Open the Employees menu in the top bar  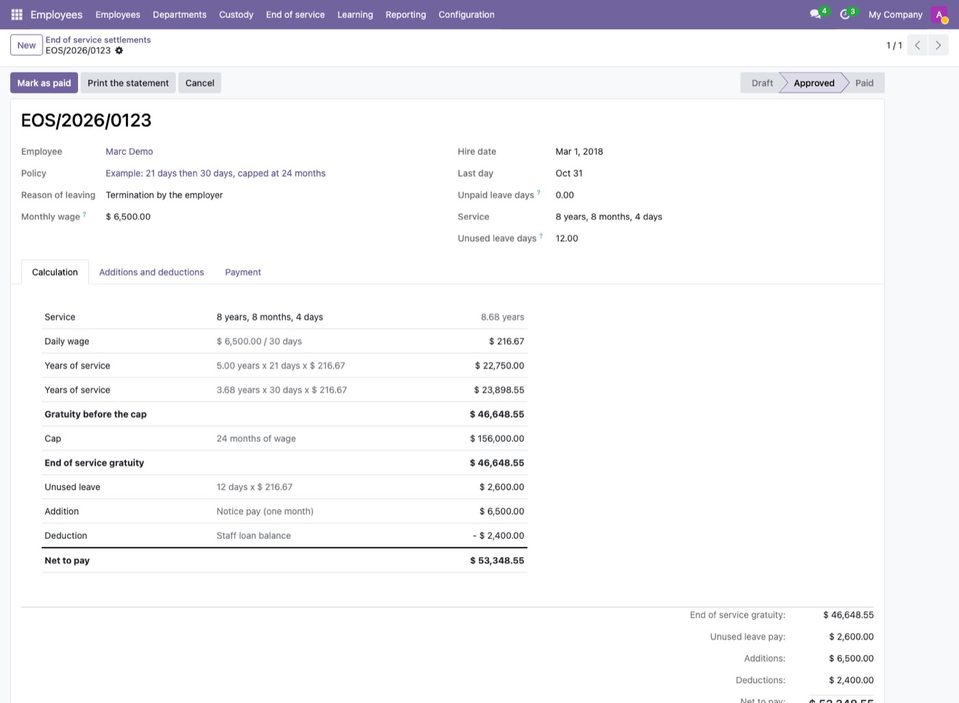coord(117,15)
